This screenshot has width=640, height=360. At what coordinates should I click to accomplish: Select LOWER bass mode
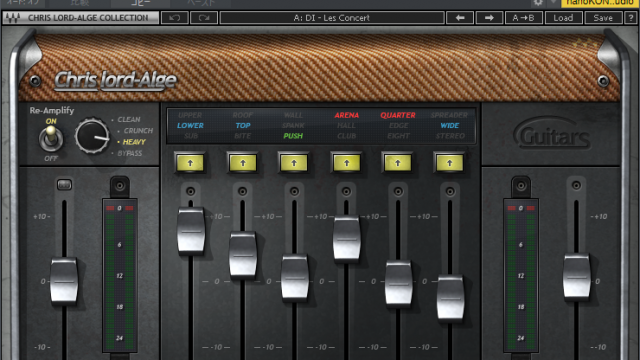point(190,126)
